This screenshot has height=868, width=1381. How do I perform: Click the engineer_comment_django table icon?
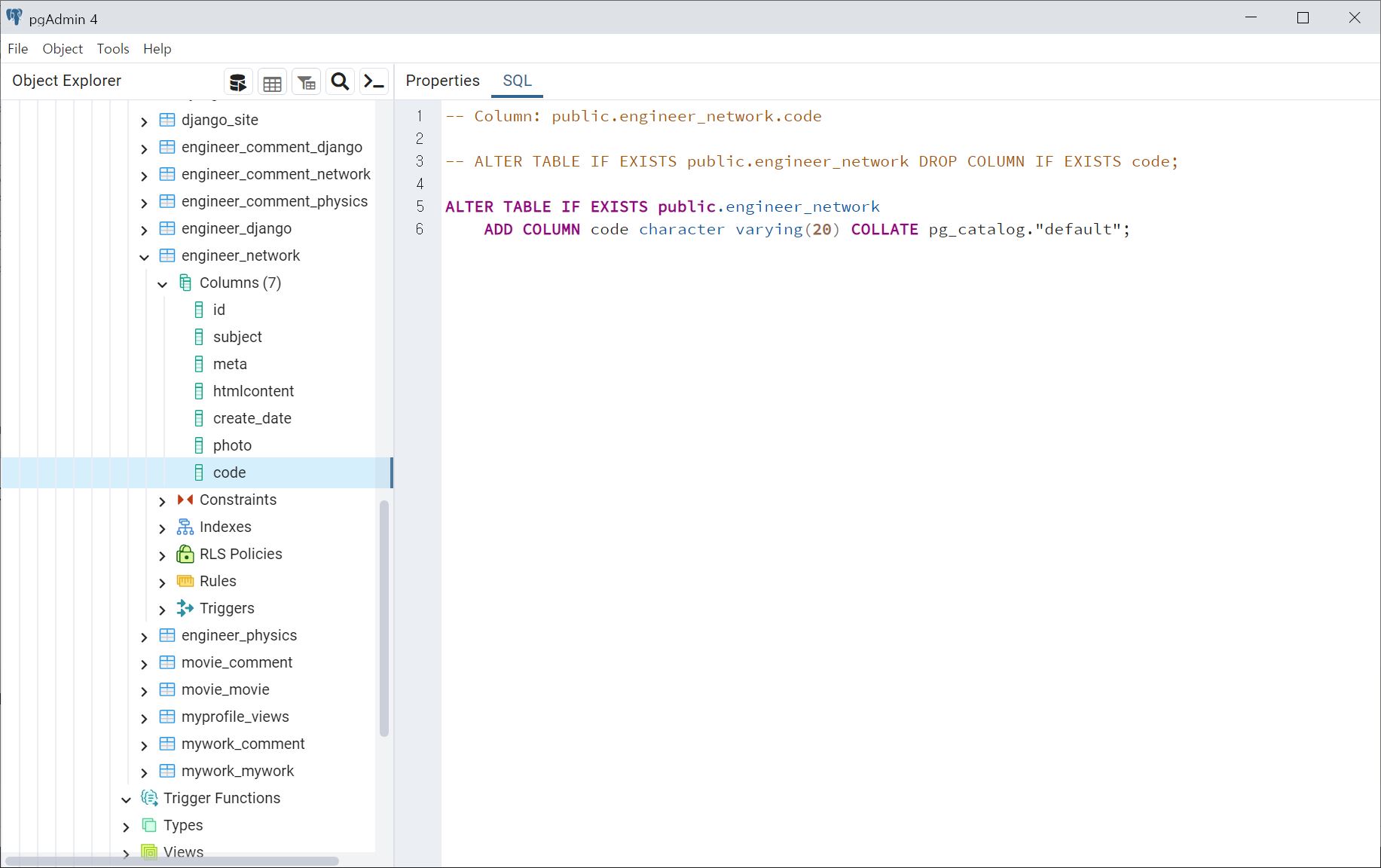167,147
